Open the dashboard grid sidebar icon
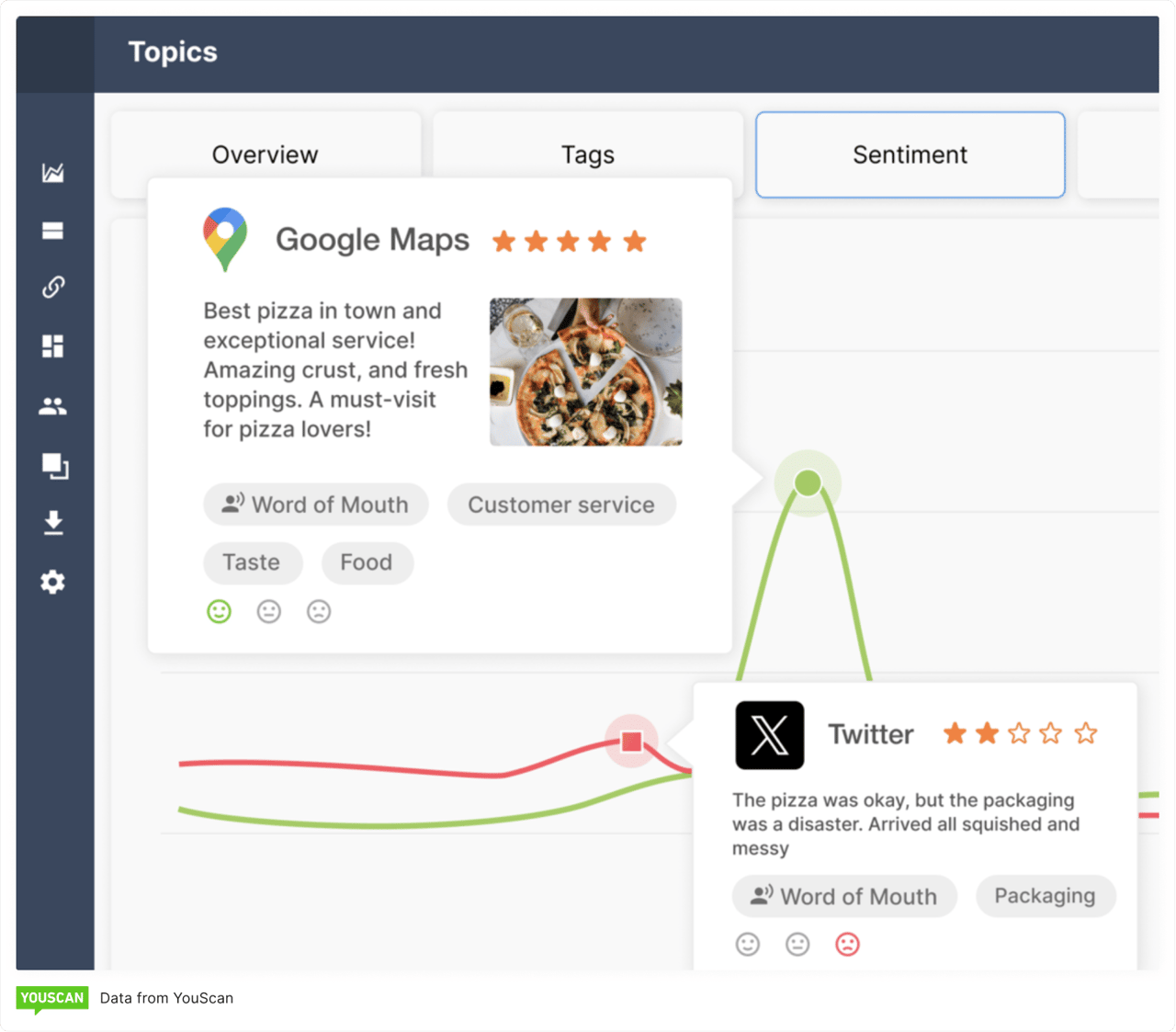Image resolution: width=1176 pixels, height=1032 pixels. coord(53,346)
